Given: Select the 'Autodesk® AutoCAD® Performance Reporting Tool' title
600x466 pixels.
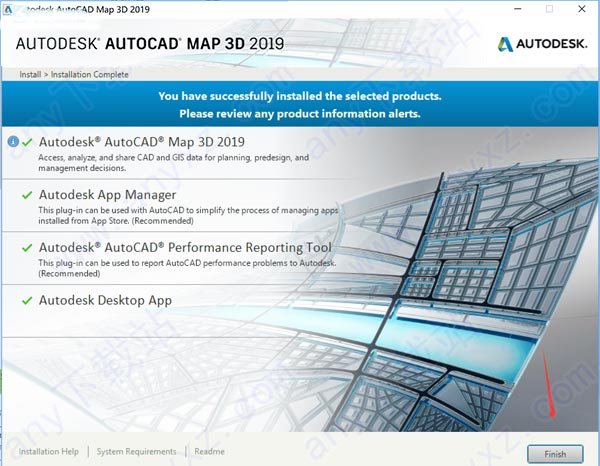Looking at the screenshot, I should [185, 248].
